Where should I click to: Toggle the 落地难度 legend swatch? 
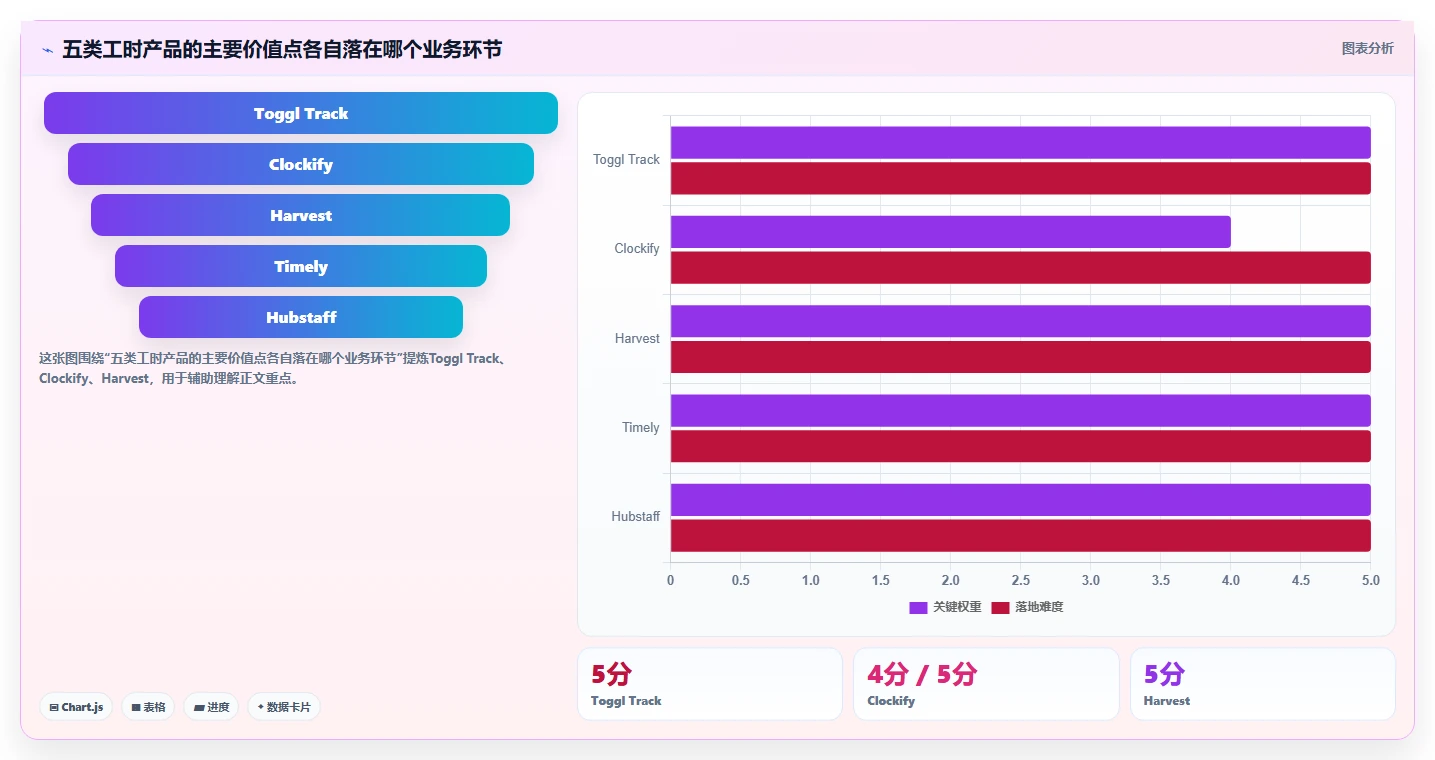1000,607
